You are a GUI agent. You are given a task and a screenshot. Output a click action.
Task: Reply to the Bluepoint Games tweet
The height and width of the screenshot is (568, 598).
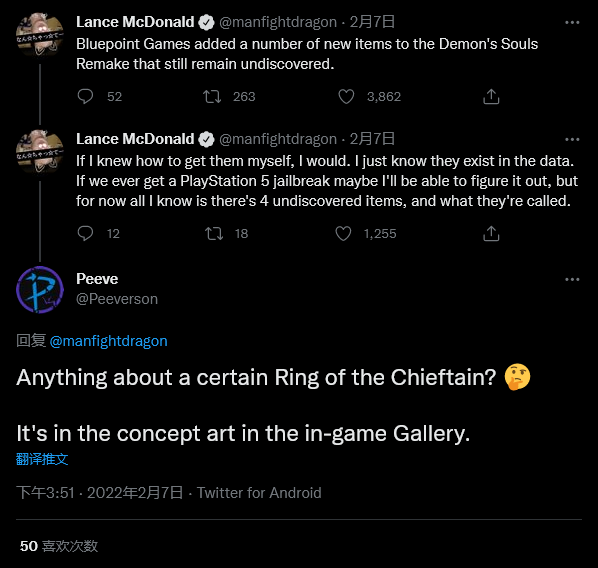[85, 97]
